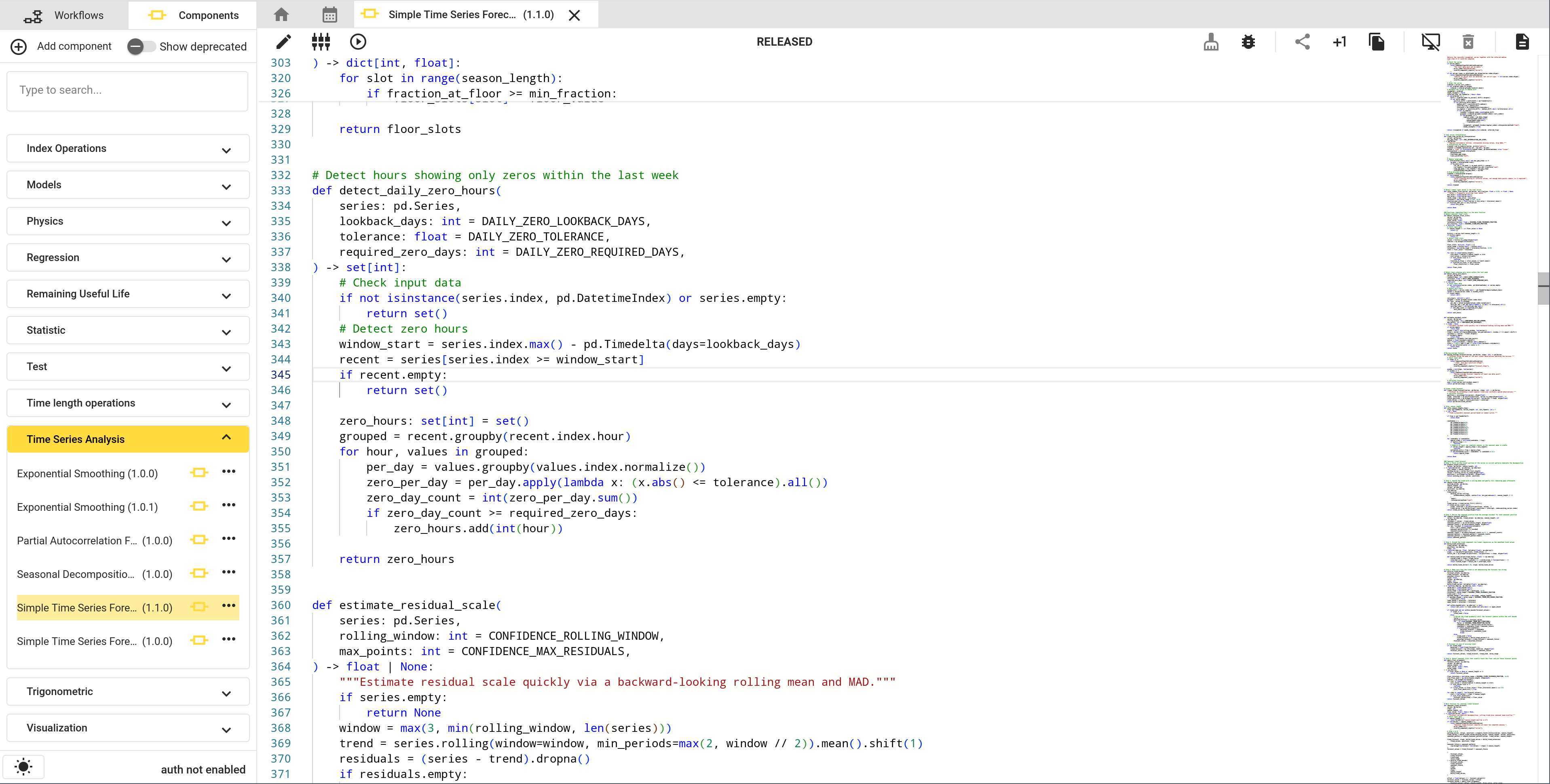The image size is (1550, 784).
Task: Click the Add component plus icon
Action: (19, 46)
